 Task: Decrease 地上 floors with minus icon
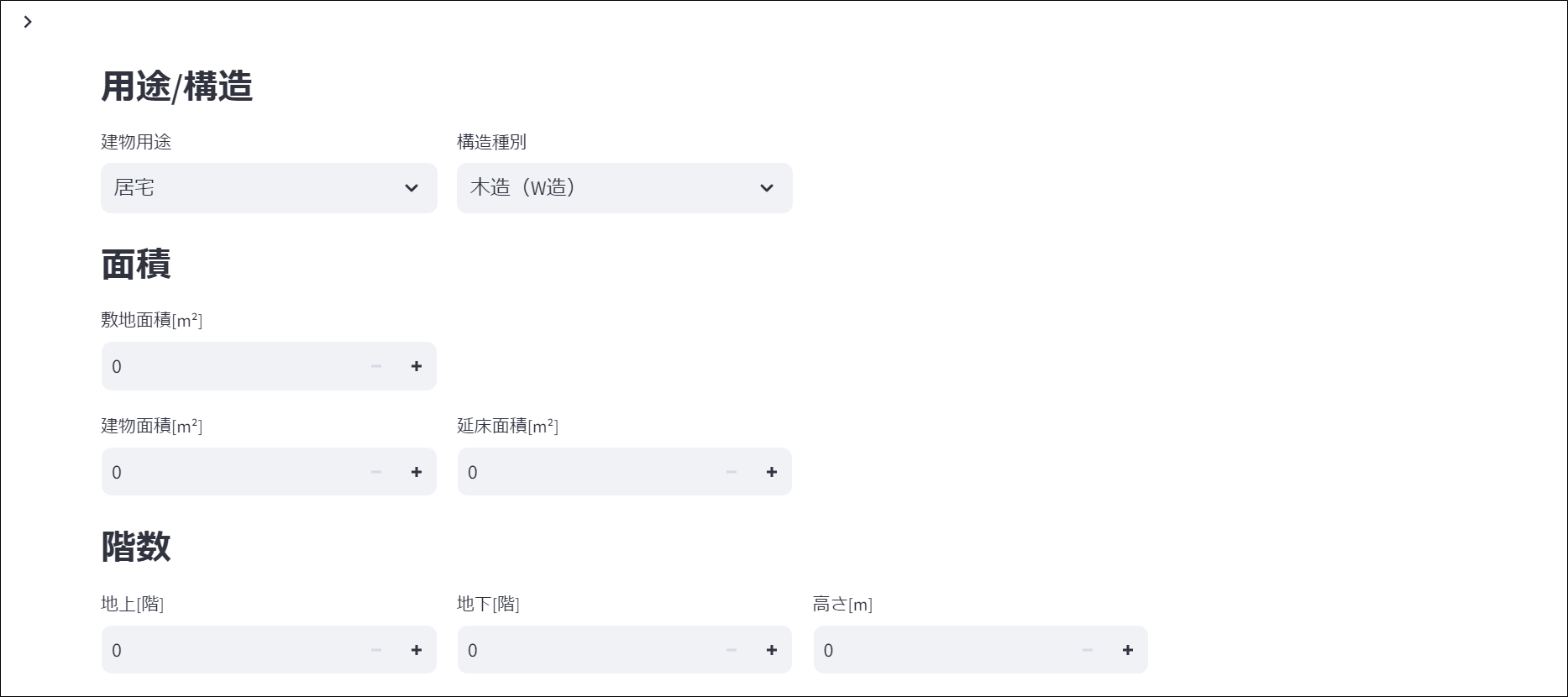coord(376,650)
